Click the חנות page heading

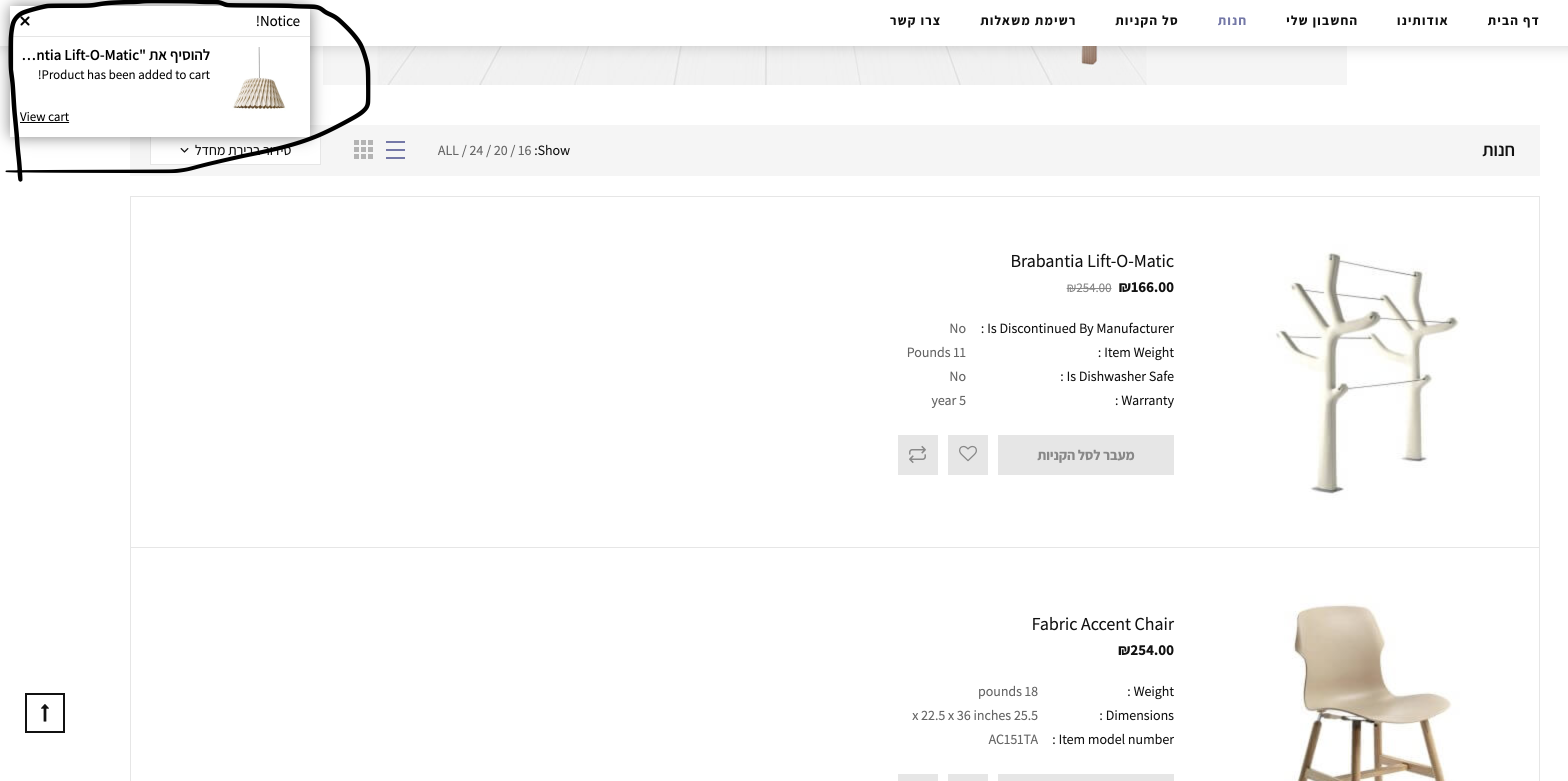[x=1498, y=149]
